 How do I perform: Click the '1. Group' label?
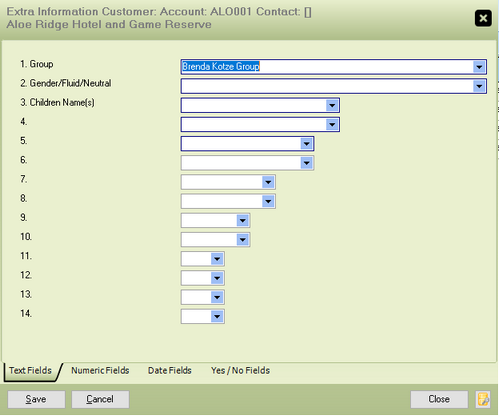(37, 64)
